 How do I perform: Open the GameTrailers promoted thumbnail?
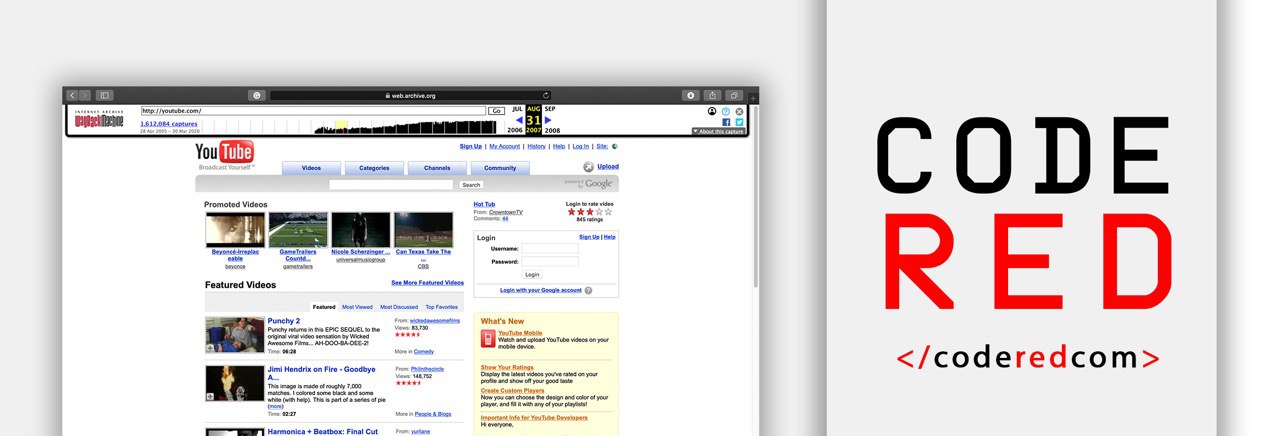tap(298, 230)
